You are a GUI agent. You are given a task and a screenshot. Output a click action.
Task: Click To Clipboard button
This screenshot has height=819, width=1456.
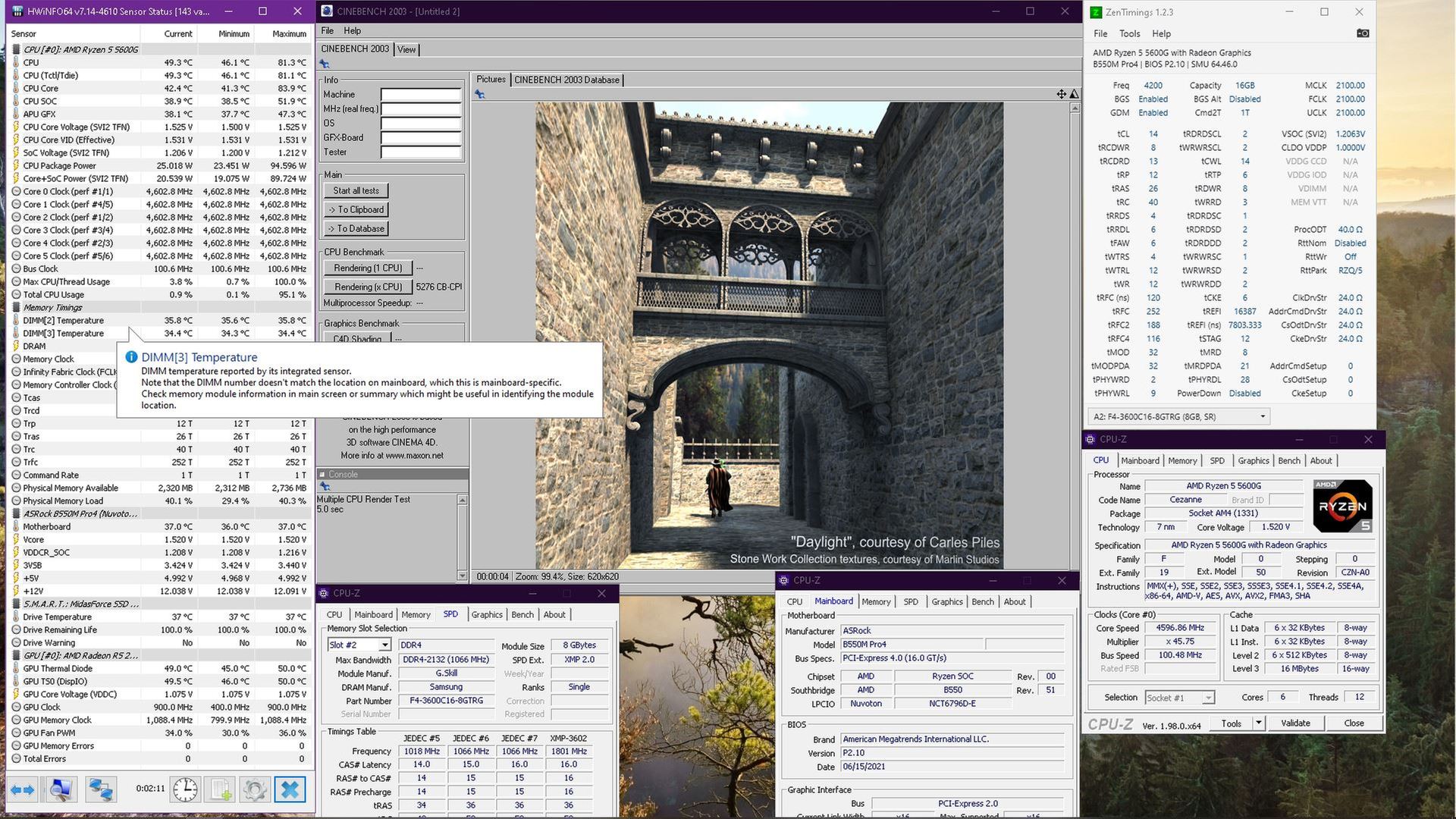[356, 209]
